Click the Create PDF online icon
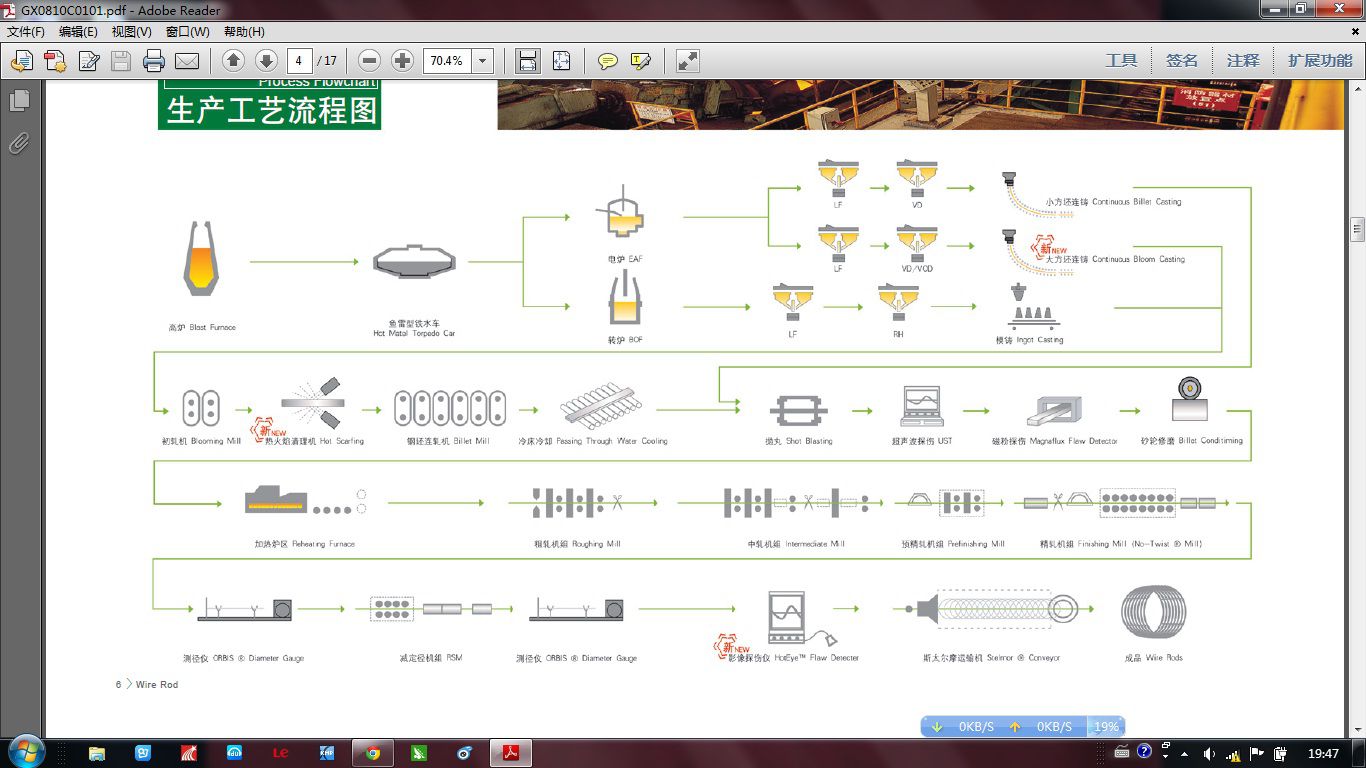The image size is (1366, 768). [x=55, y=61]
